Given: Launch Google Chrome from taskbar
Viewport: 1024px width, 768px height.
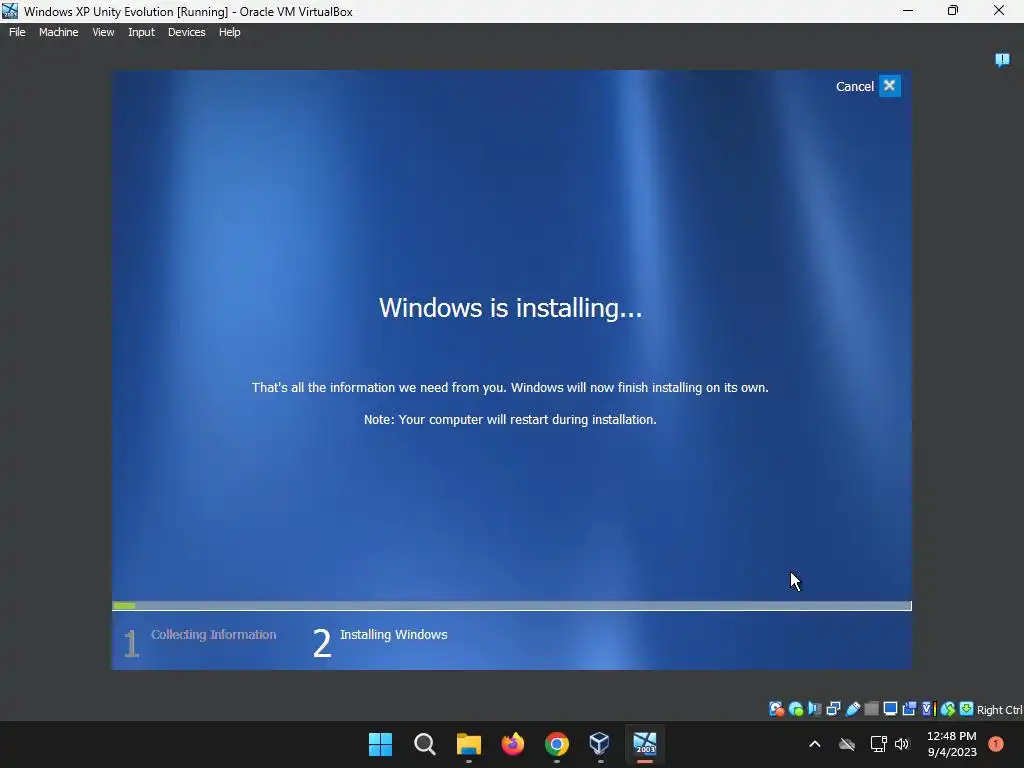Looking at the screenshot, I should coord(556,744).
